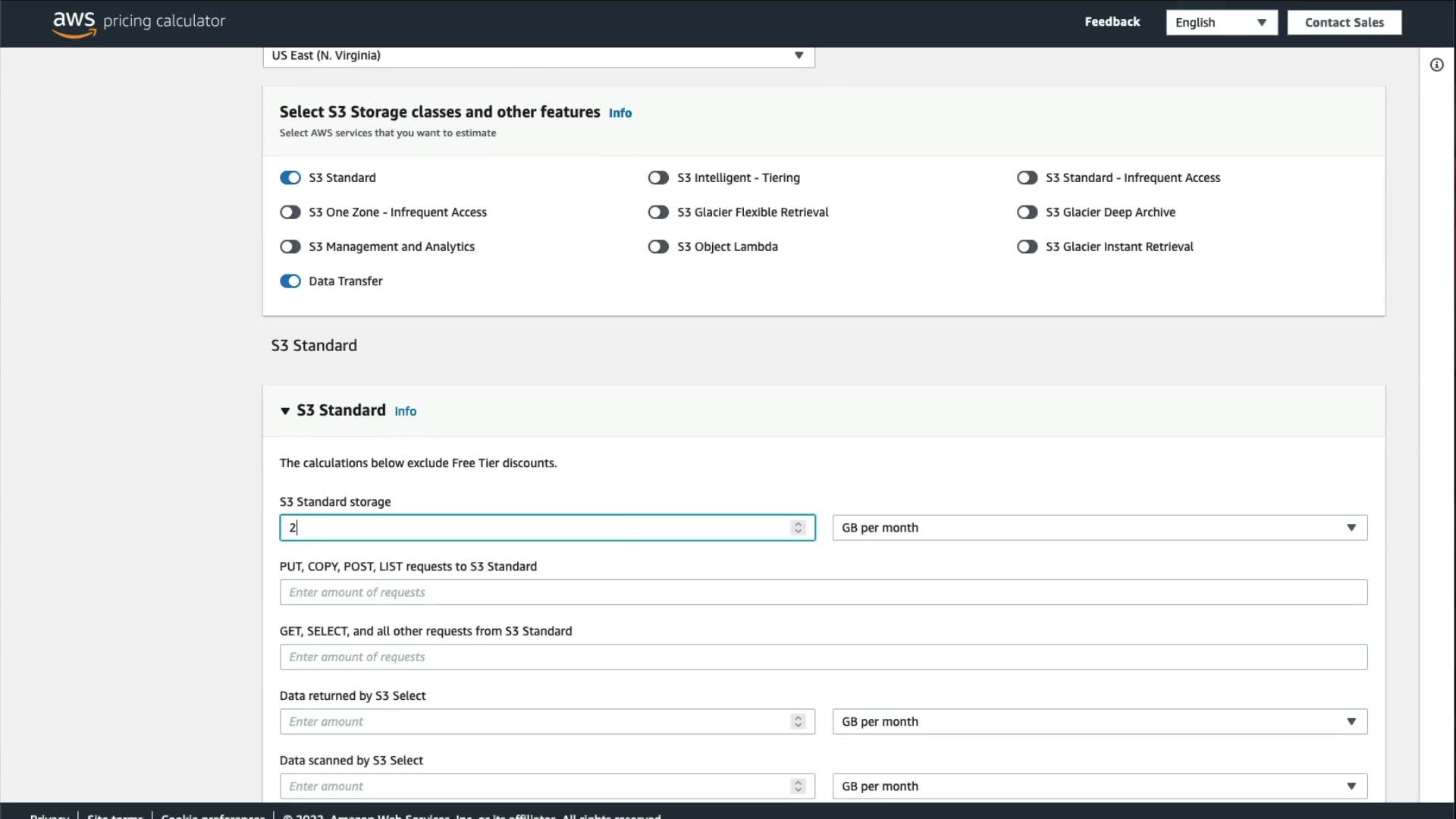Click the AWS pricing calculator logo

coord(139,22)
